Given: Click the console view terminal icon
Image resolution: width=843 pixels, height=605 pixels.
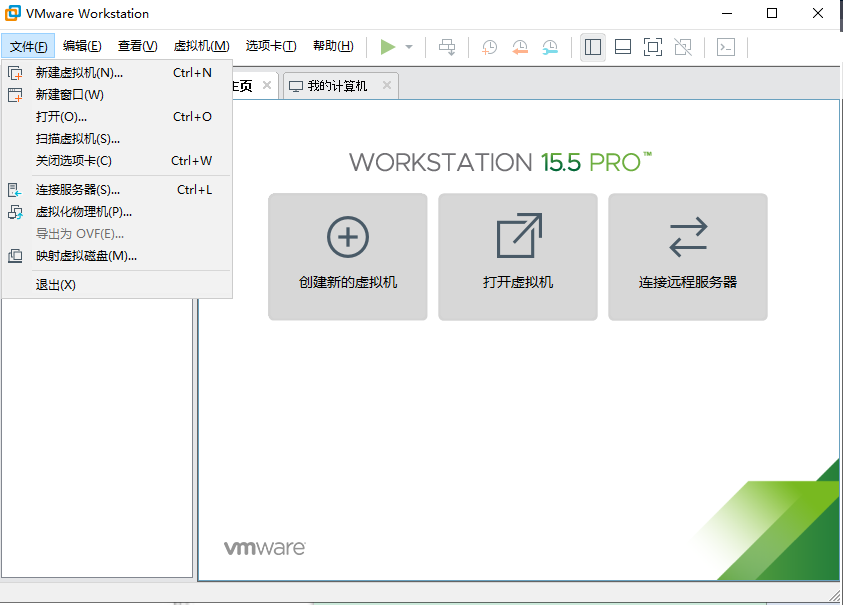Looking at the screenshot, I should pos(726,47).
